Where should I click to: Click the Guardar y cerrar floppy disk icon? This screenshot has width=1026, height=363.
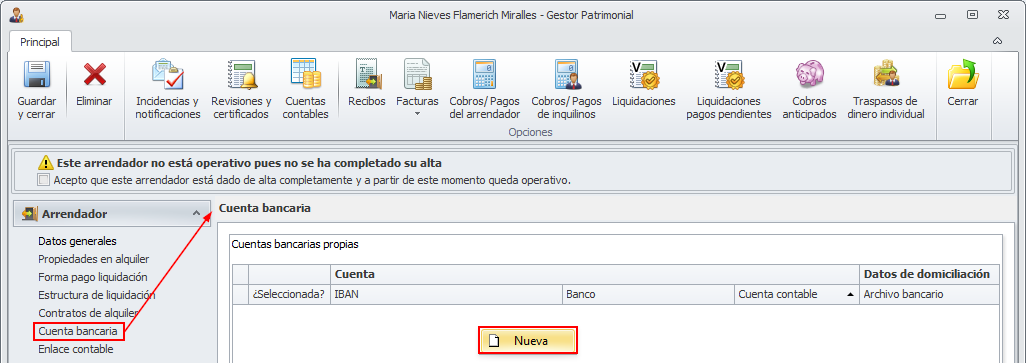(37, 74)
